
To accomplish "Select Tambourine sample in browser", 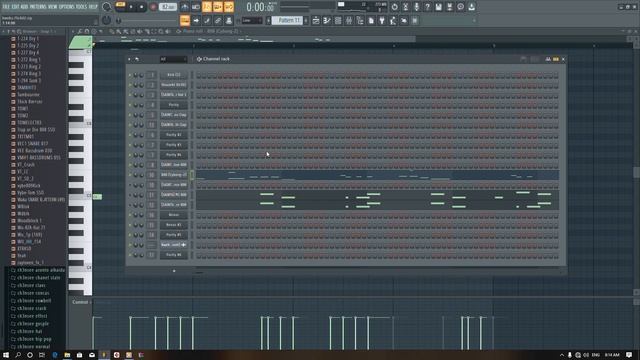I will [28, 95].
